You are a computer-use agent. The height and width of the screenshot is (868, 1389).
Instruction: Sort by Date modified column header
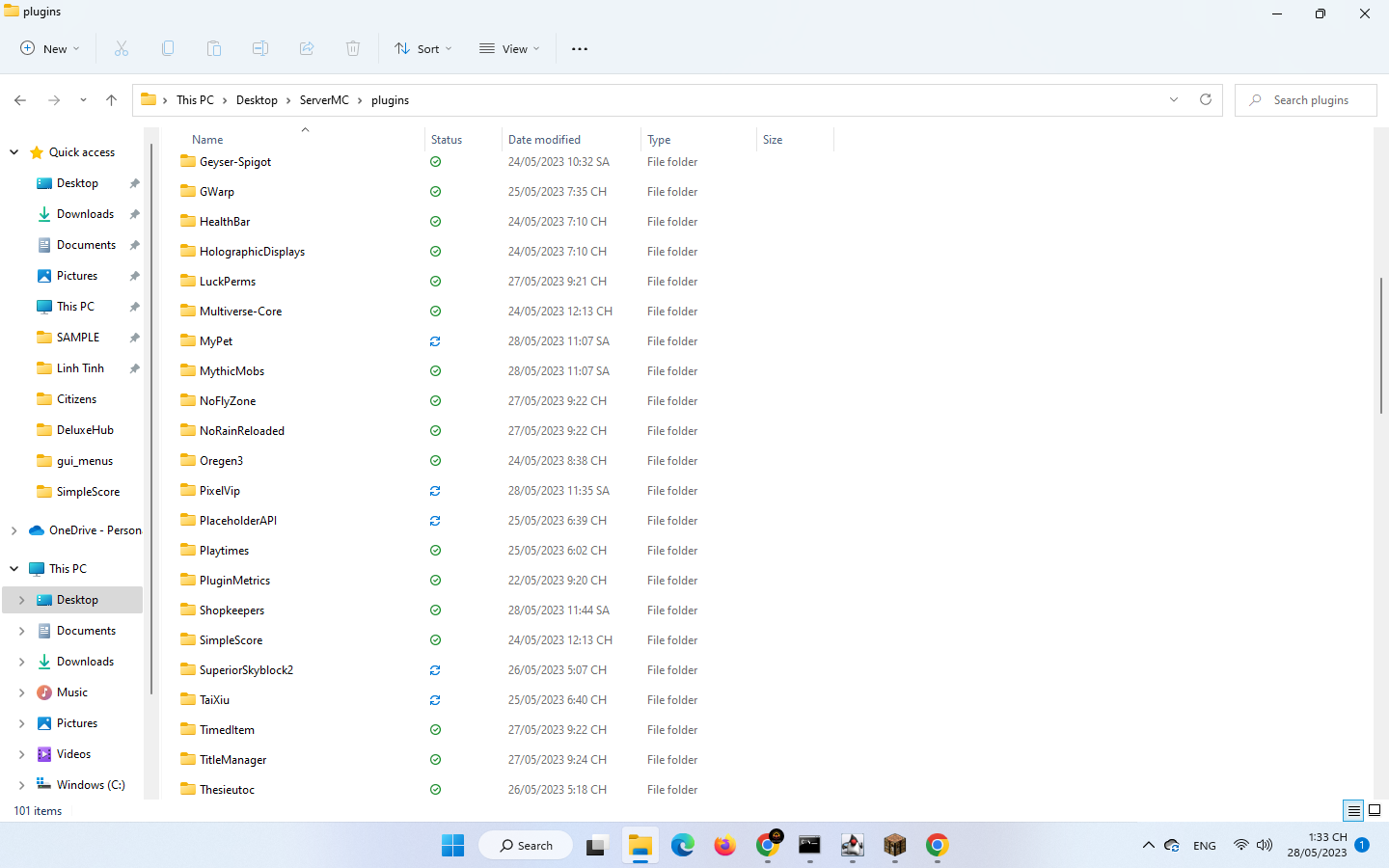coord(544,140)
